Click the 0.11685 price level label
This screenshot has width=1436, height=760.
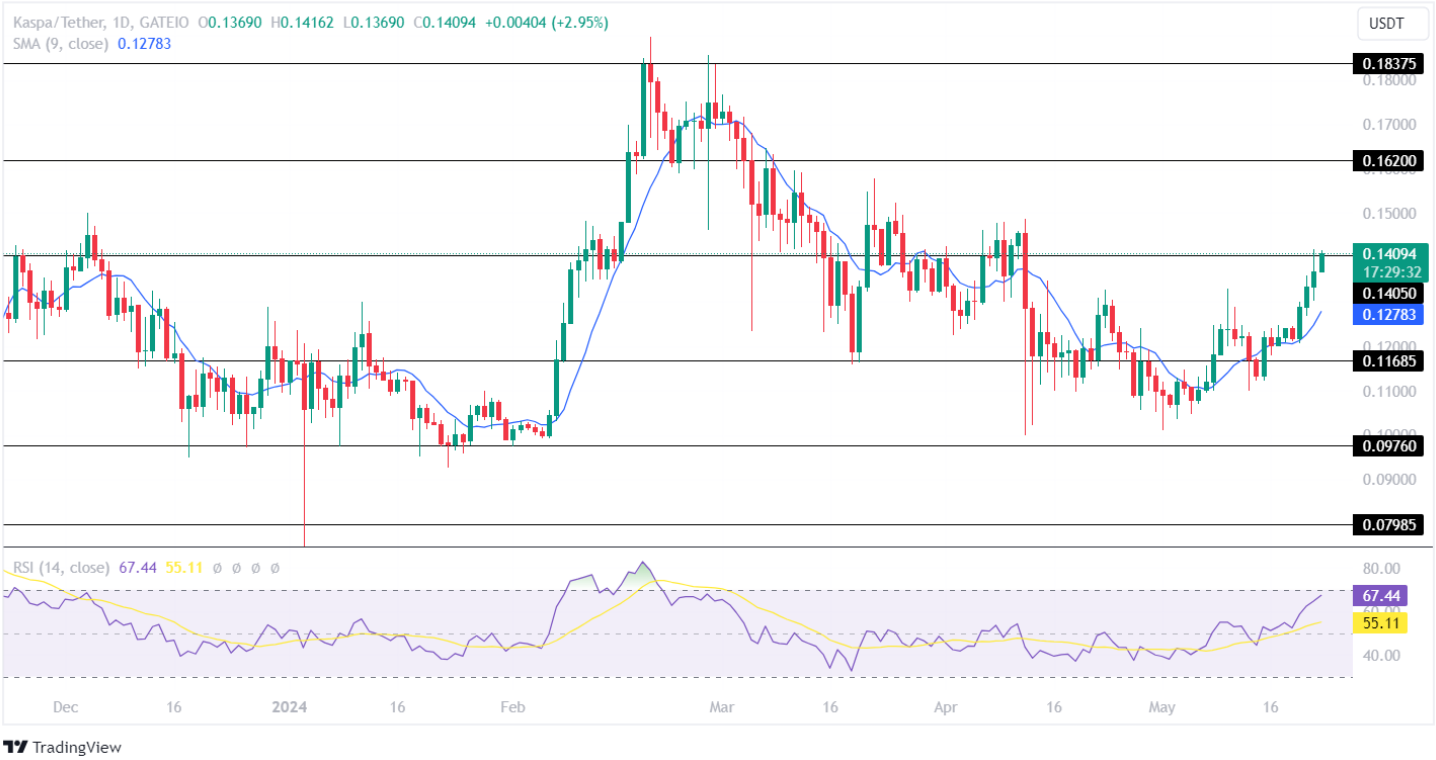1388,361
